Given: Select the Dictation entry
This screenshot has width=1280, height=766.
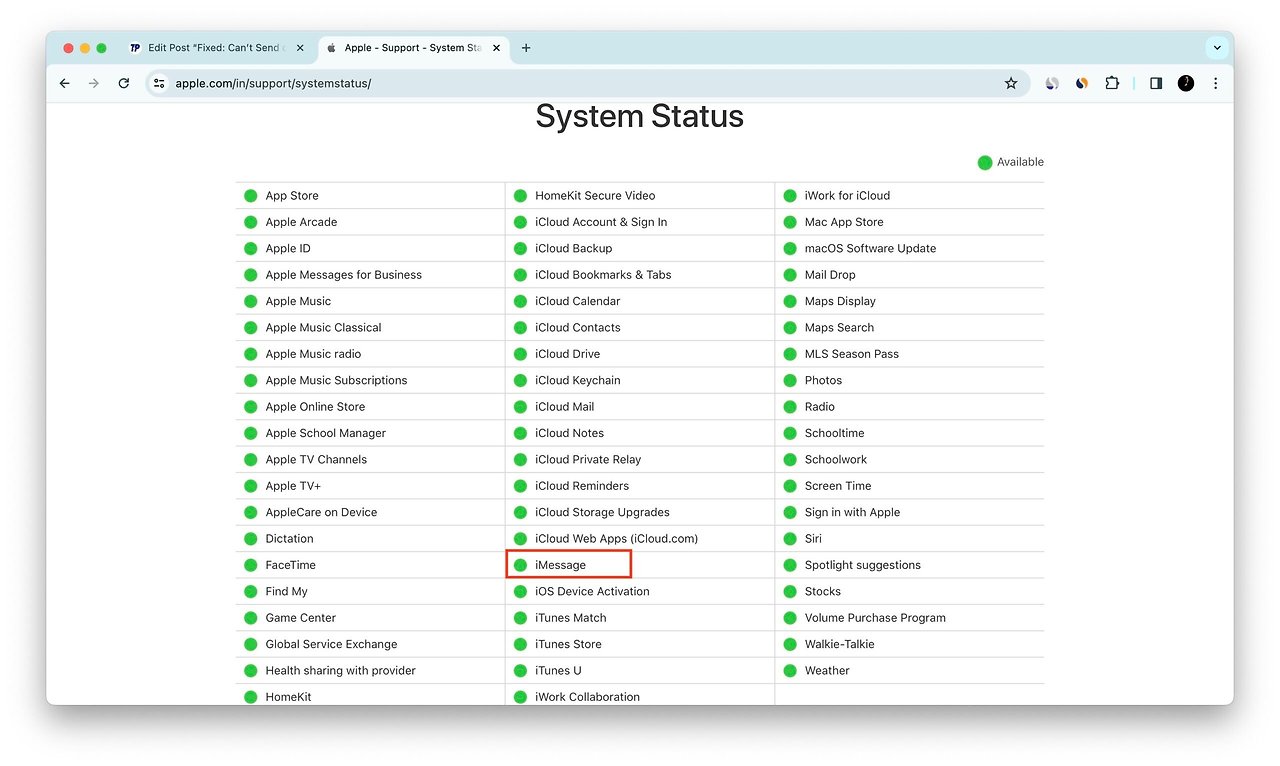Looking at the screenshot, I should 370,539.
